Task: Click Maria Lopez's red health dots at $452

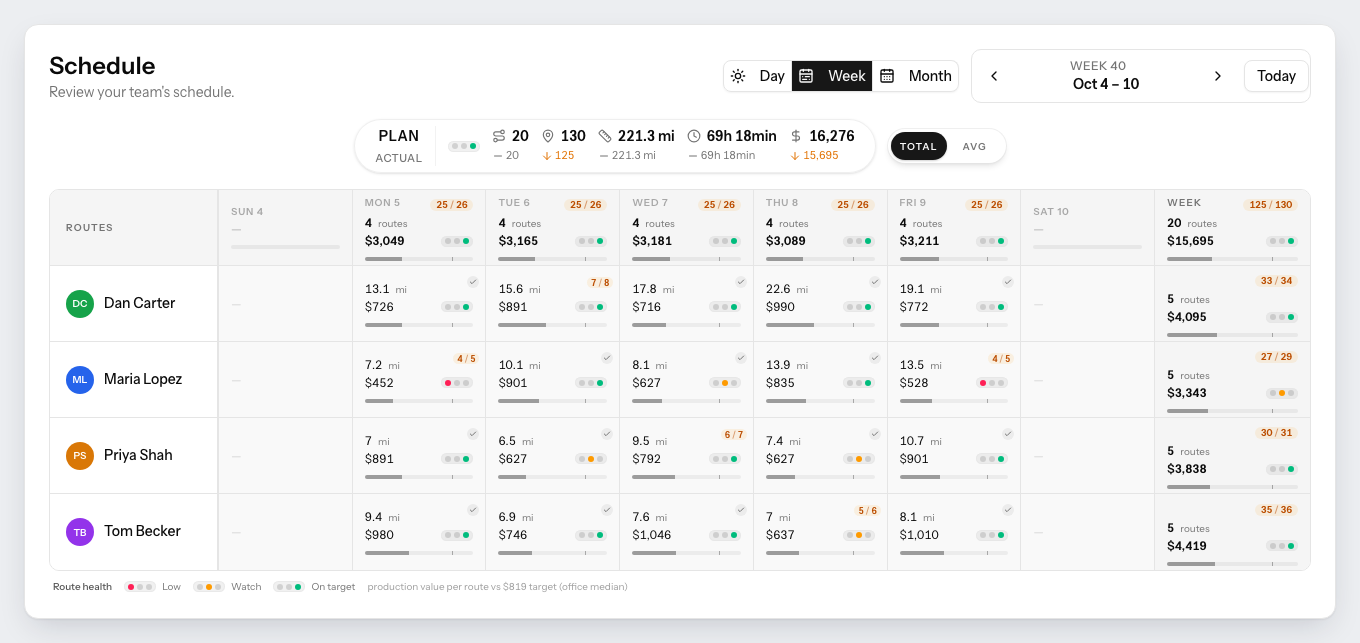Action: (x=457, y=383)
